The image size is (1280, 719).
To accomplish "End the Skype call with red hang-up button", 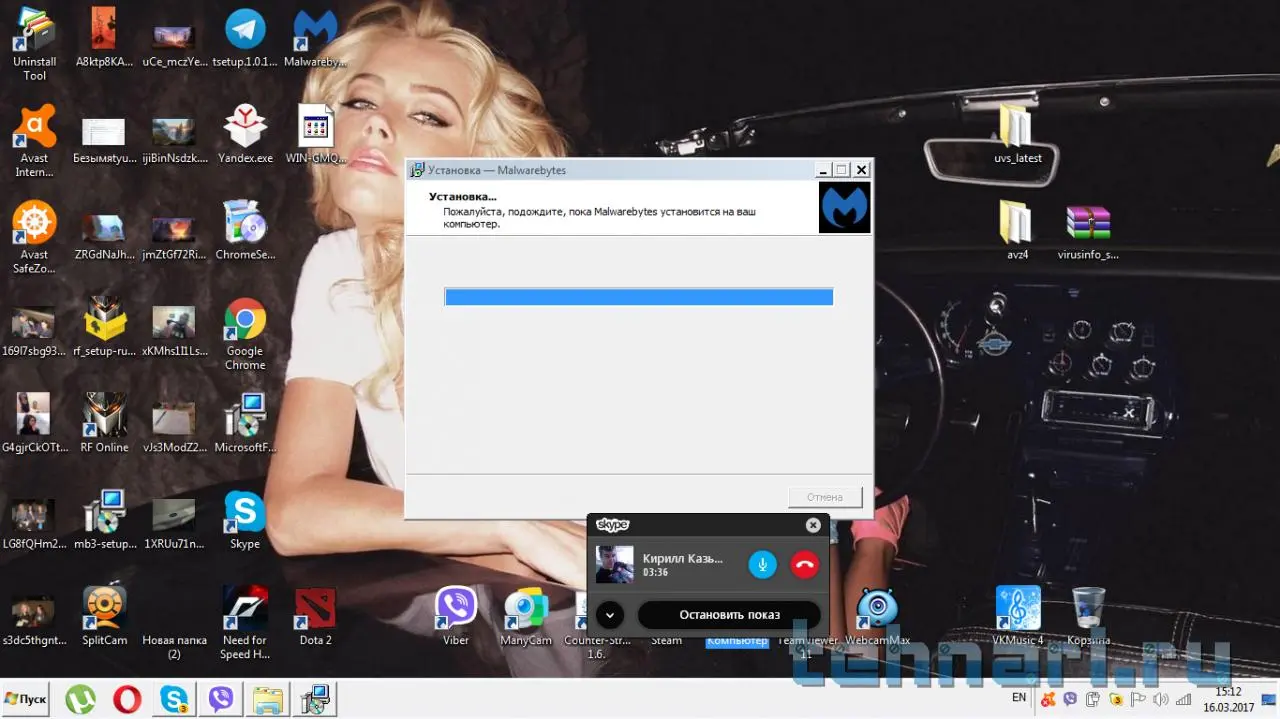I will click(x=804, y=564).
